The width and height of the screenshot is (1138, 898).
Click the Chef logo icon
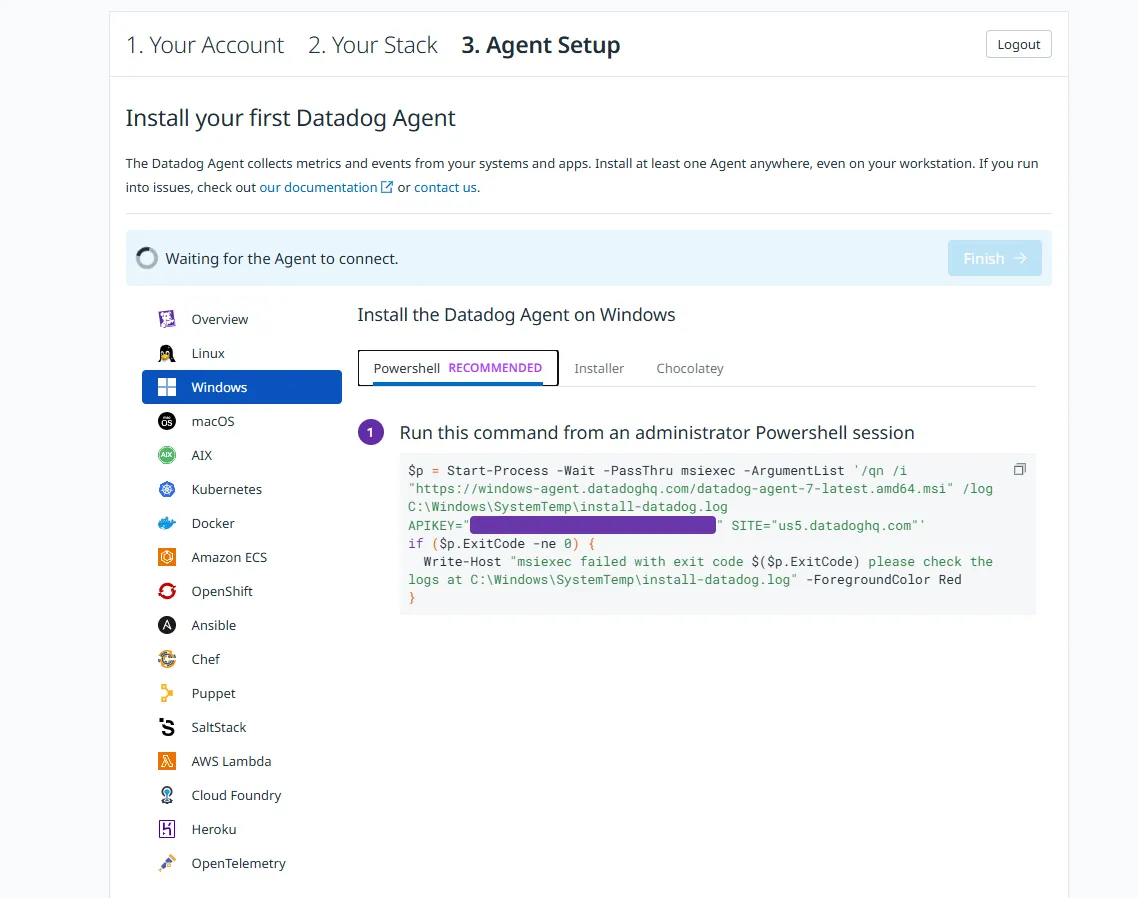(x=167, y=659)
